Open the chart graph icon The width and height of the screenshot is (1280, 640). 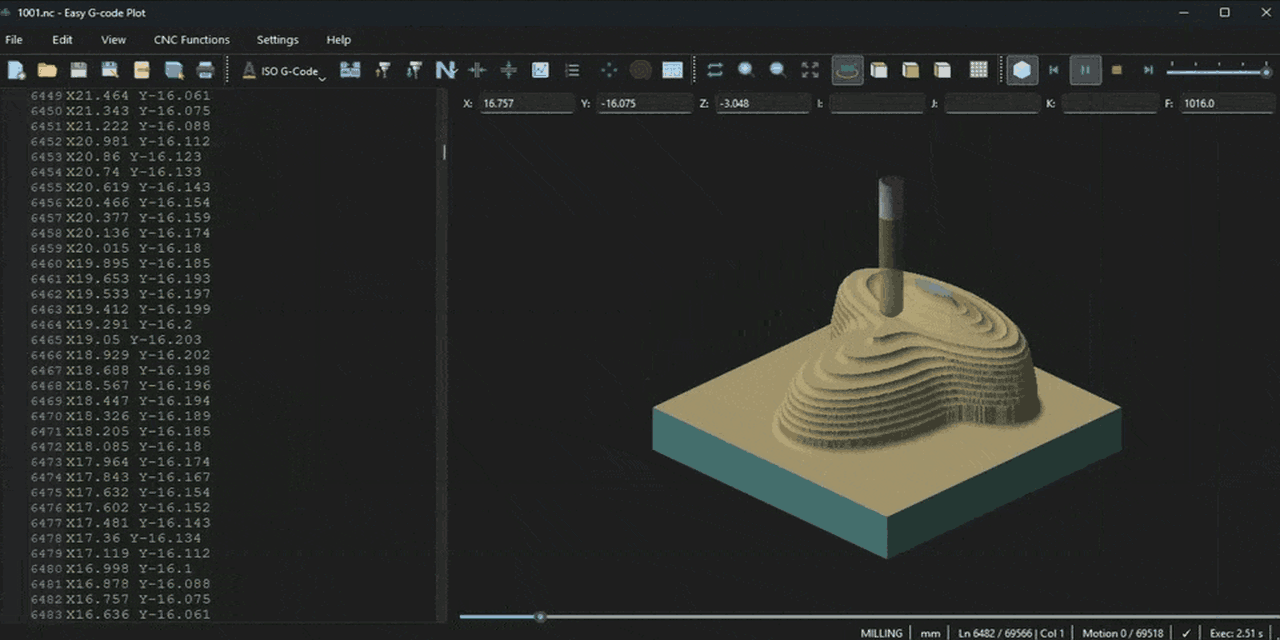[540, 70]
